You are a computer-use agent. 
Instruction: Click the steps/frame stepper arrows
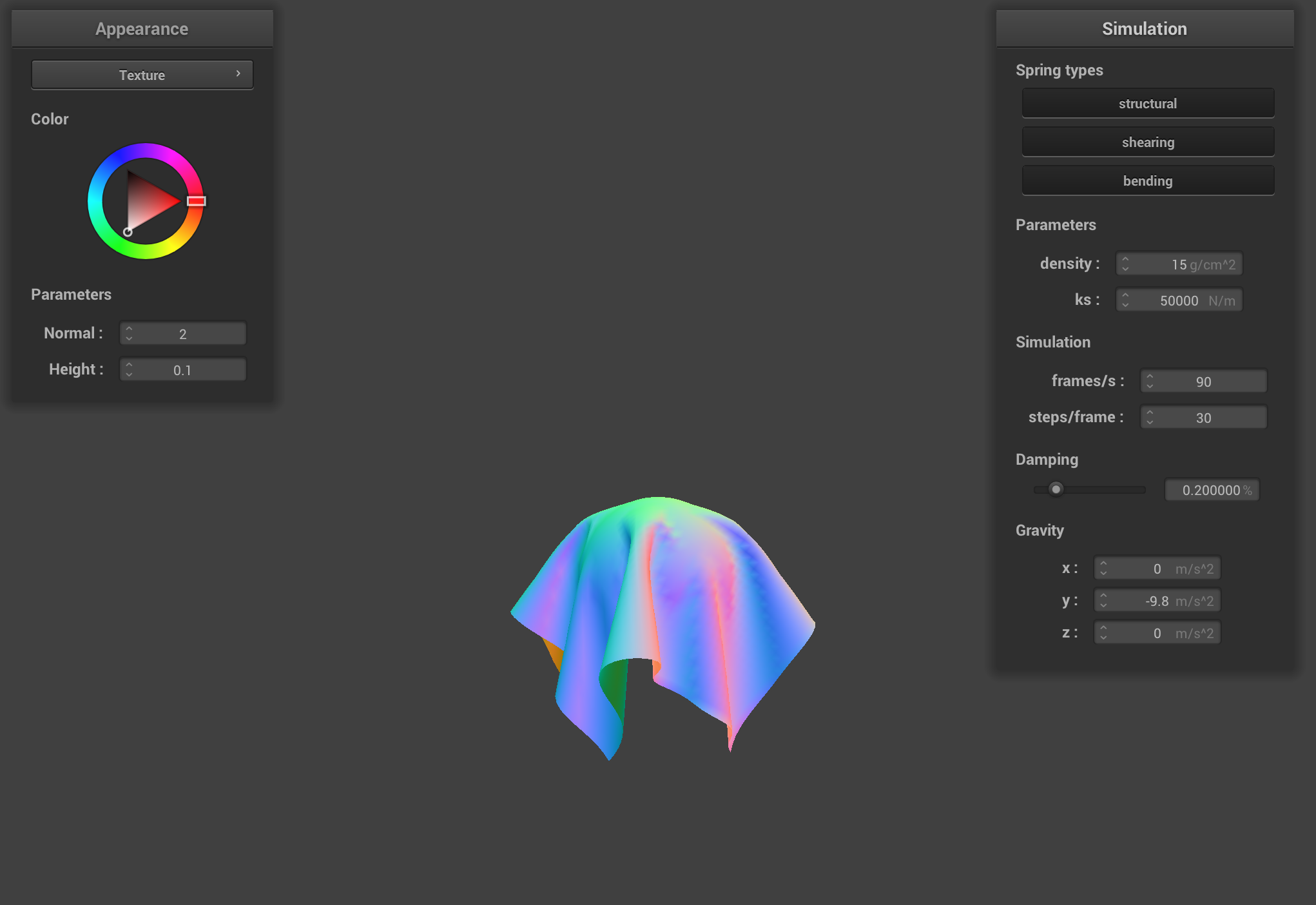tap(1150, 418)
